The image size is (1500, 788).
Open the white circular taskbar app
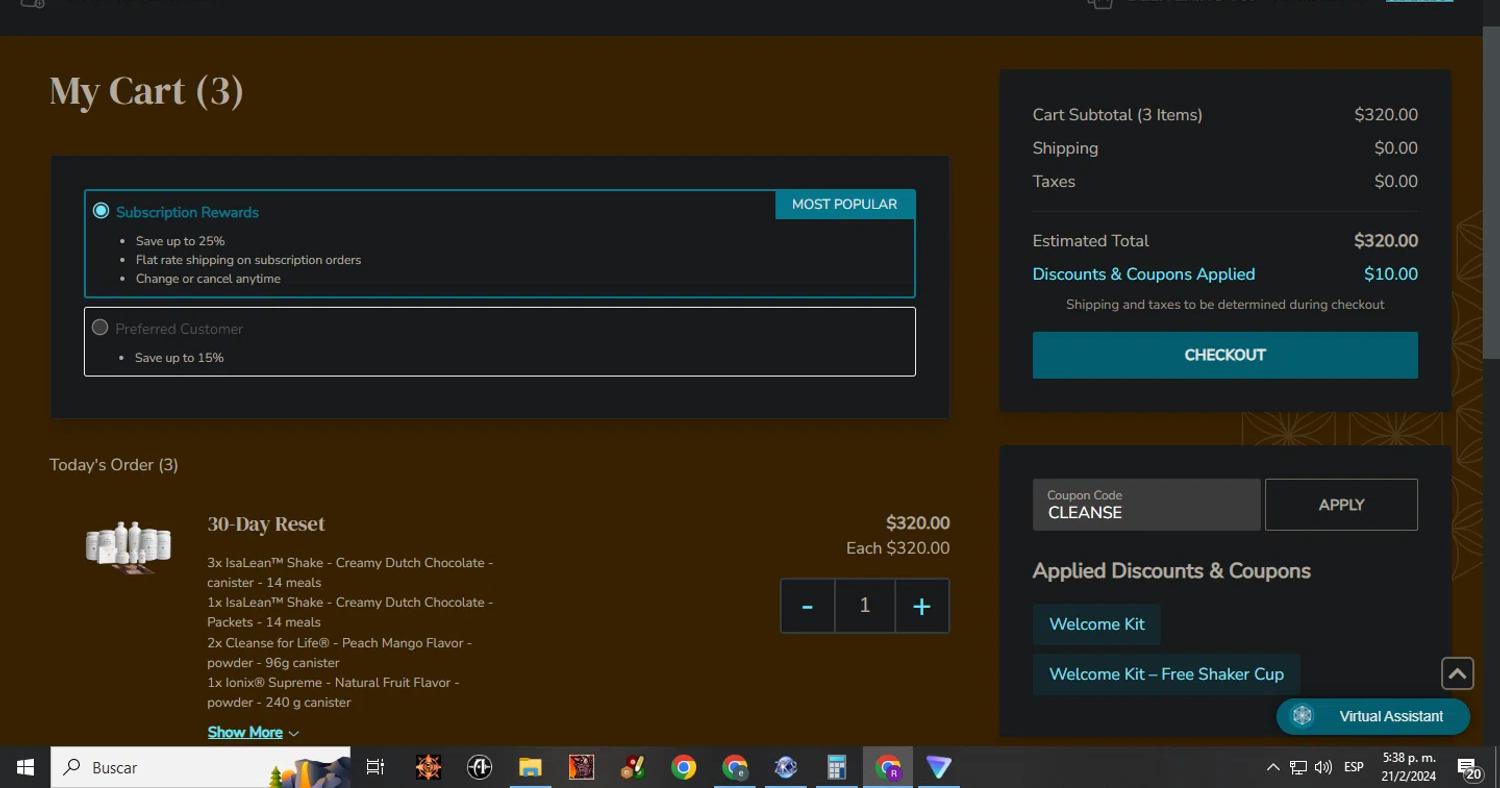point(480,767)
